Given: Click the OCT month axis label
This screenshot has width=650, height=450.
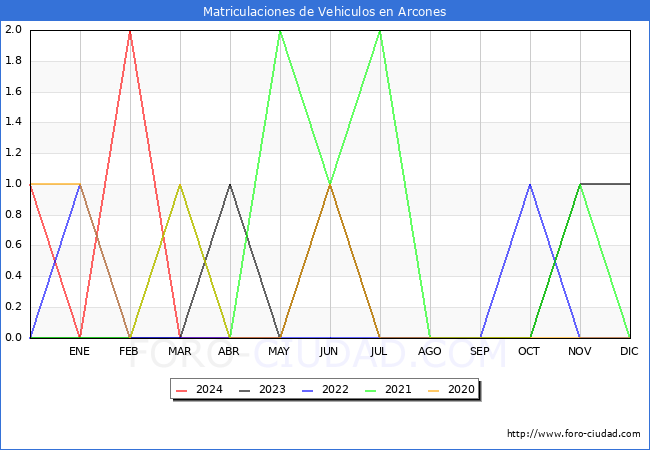Looking at the screenshot, I should pos(529,351).
